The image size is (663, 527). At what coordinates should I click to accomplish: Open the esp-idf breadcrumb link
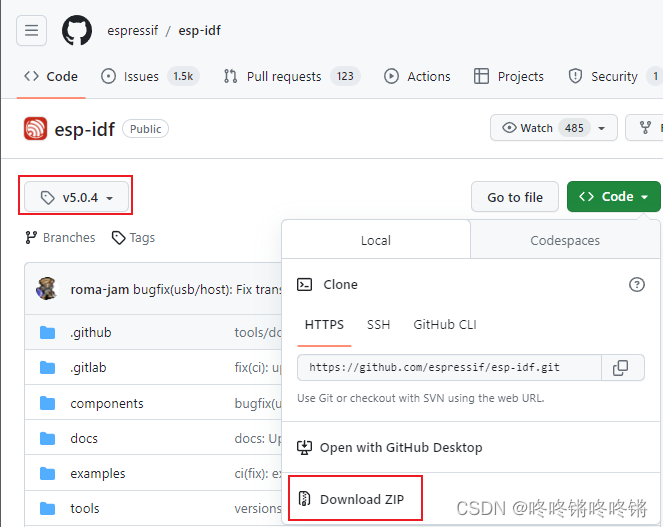click(200, 30)
